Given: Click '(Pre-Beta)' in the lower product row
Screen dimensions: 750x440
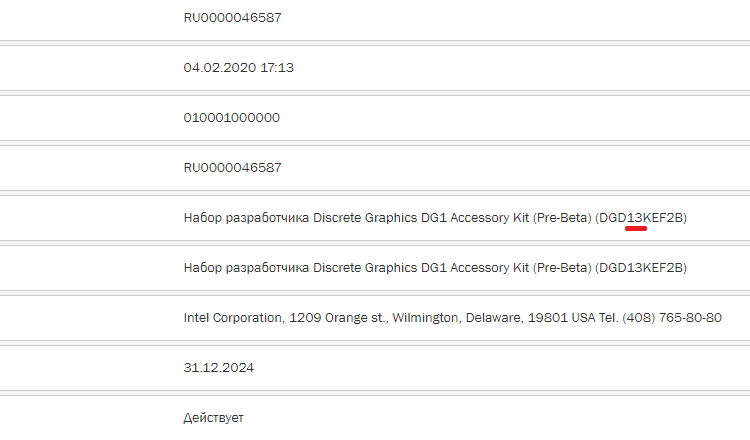Looking at the screenshot, I should pos(562,268).
